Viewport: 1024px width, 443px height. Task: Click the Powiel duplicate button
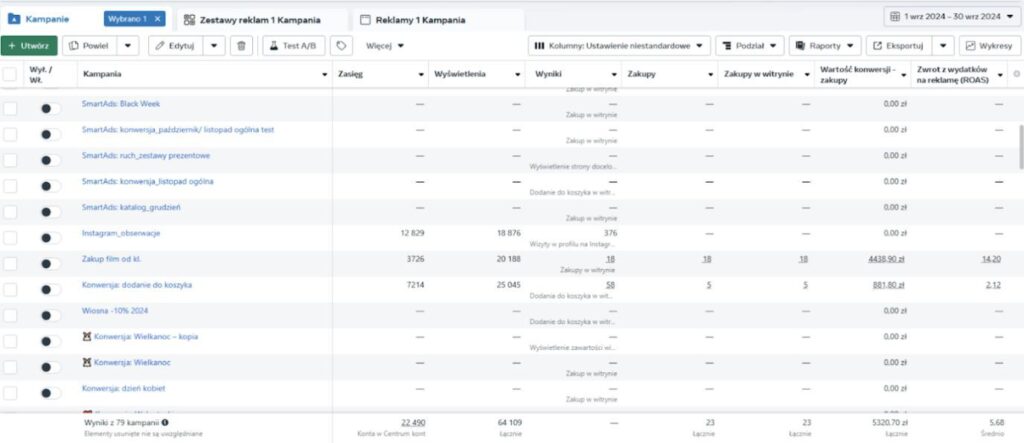[x=89, y=45]
